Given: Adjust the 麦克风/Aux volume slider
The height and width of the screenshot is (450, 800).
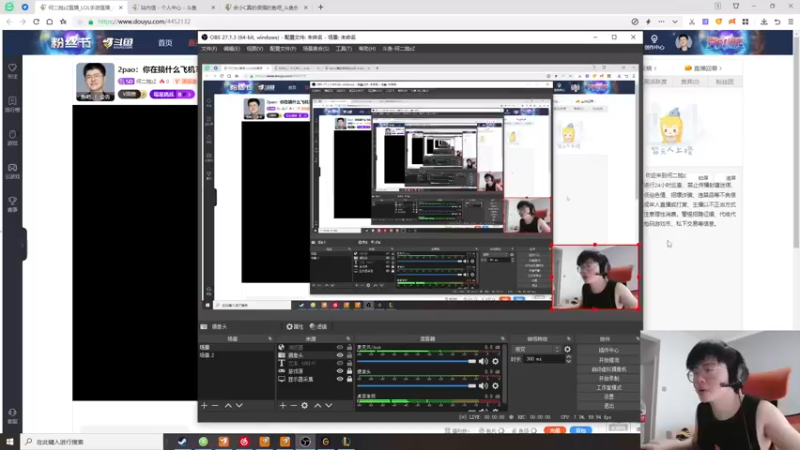Looking at the screenshot, I should point(416,361).
